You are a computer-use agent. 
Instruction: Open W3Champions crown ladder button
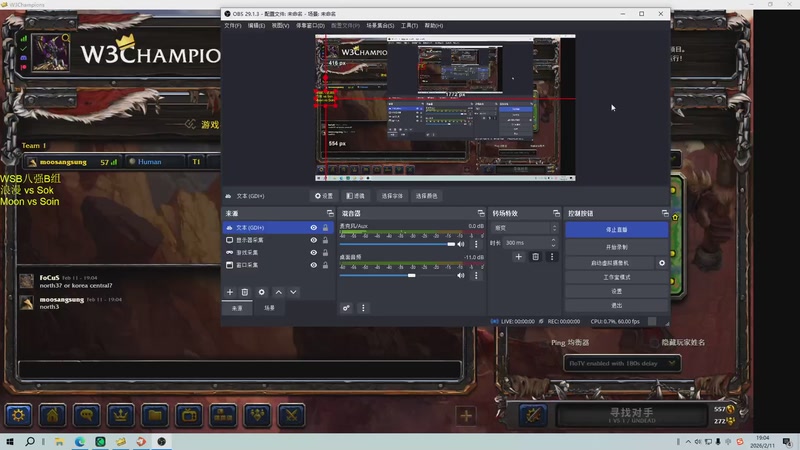[x=121, y=415]
